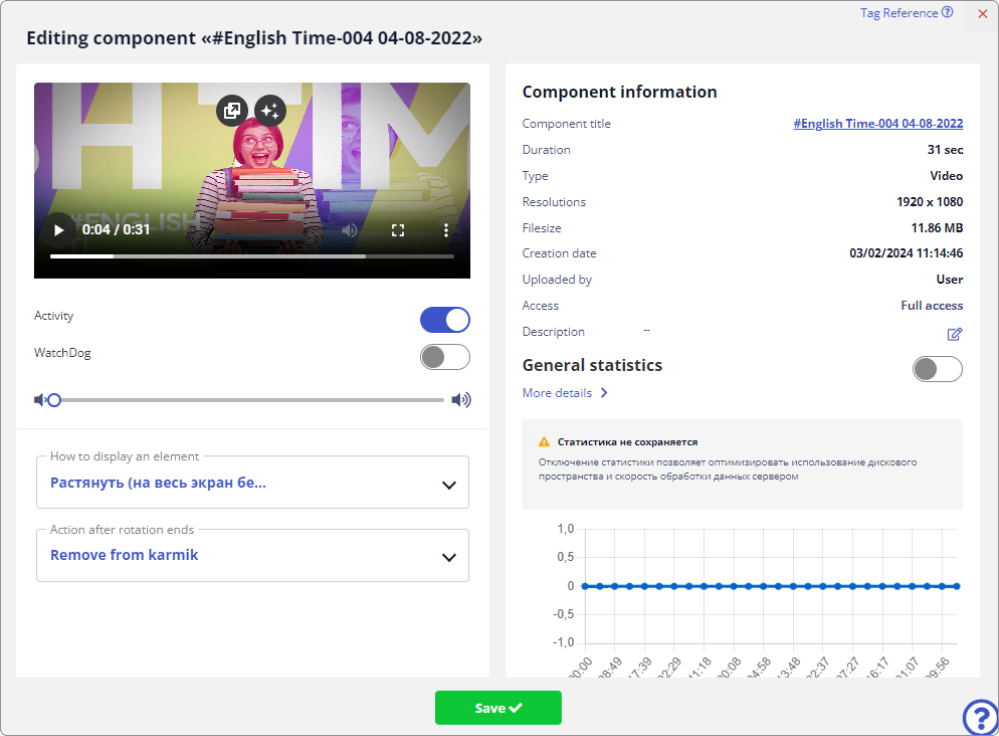
Task: Open How to display an element dropdown
Action: tap(252, 483)
